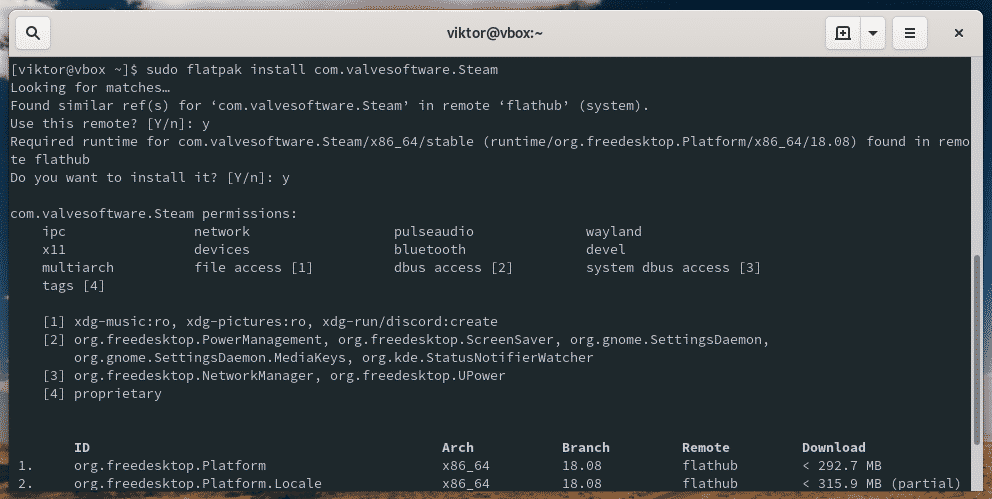Click the 'wayland' permission text
The width and height of the screenshot is (992, 499).
[x=614, y=231]
